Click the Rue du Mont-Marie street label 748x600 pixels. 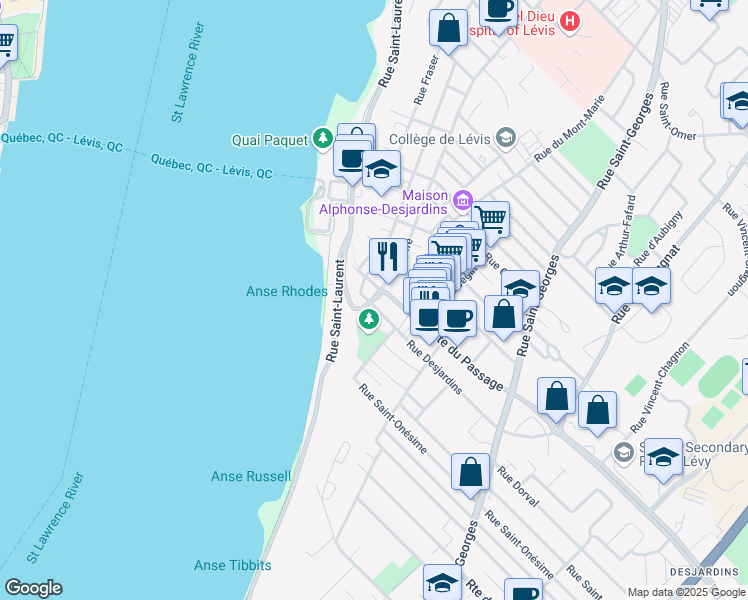(569, 128)
